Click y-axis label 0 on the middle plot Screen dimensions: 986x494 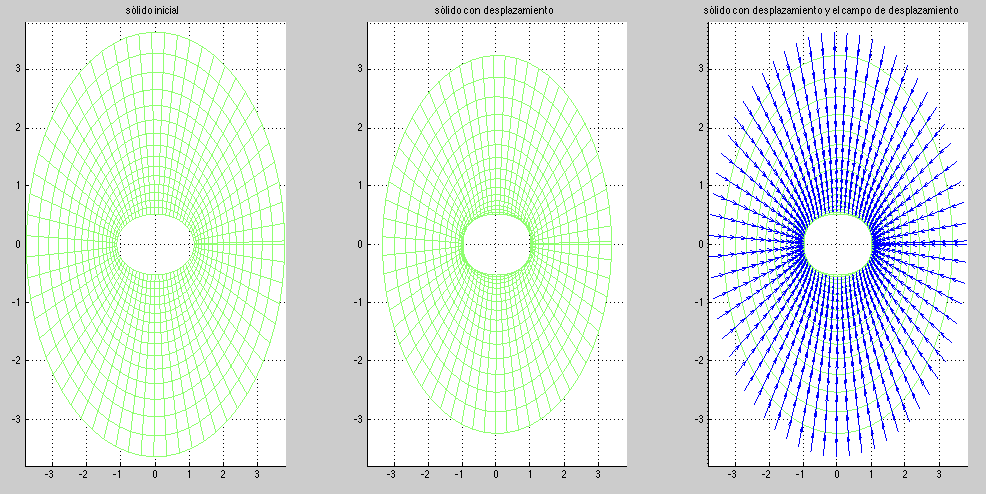[x=358, y=244]
